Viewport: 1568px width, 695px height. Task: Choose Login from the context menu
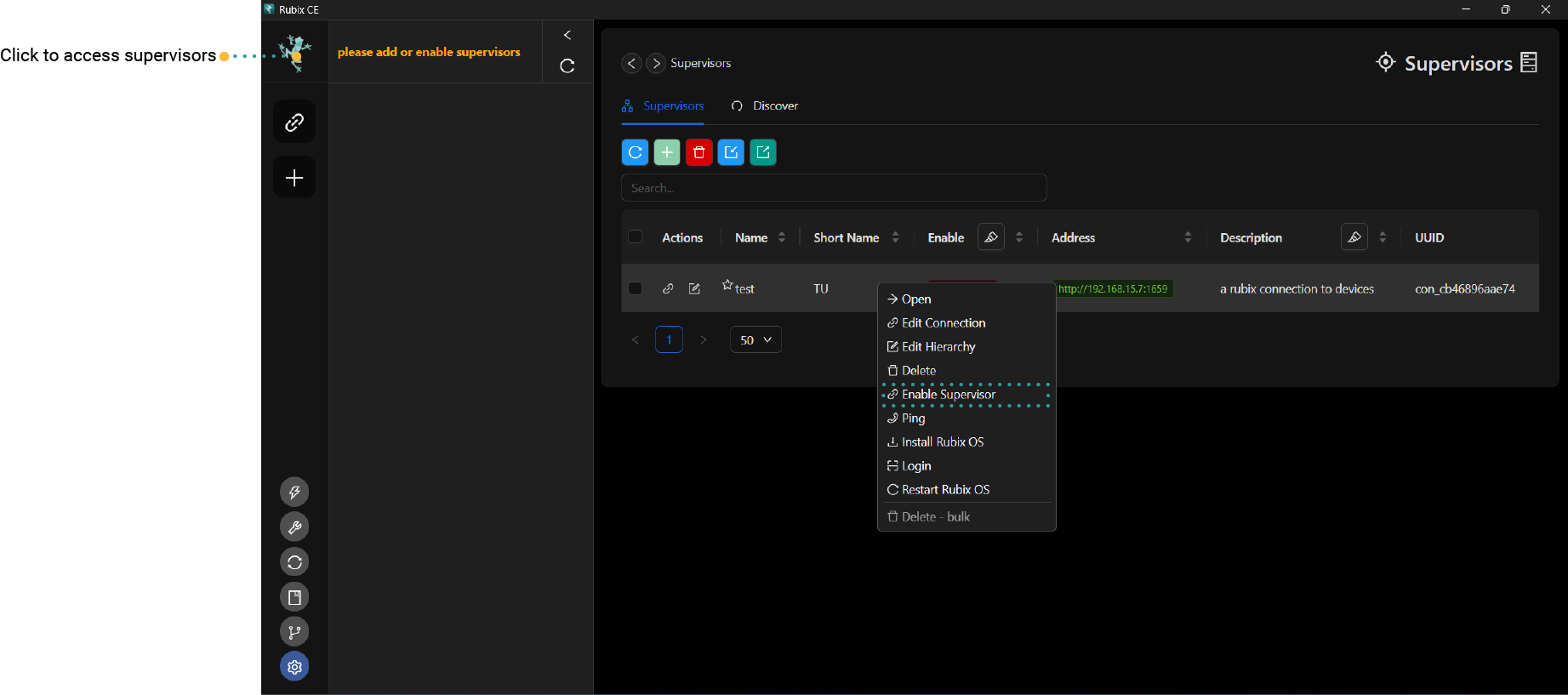coord(966,466)
